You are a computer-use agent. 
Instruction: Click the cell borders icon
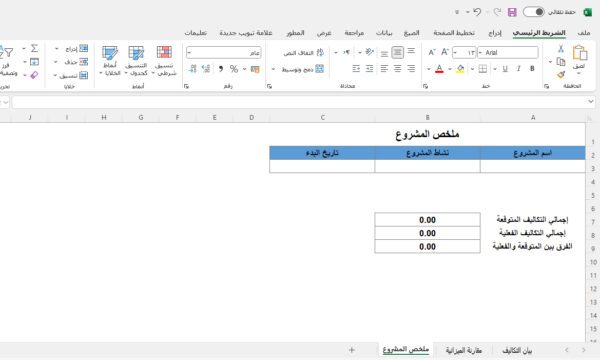point(483,69)
